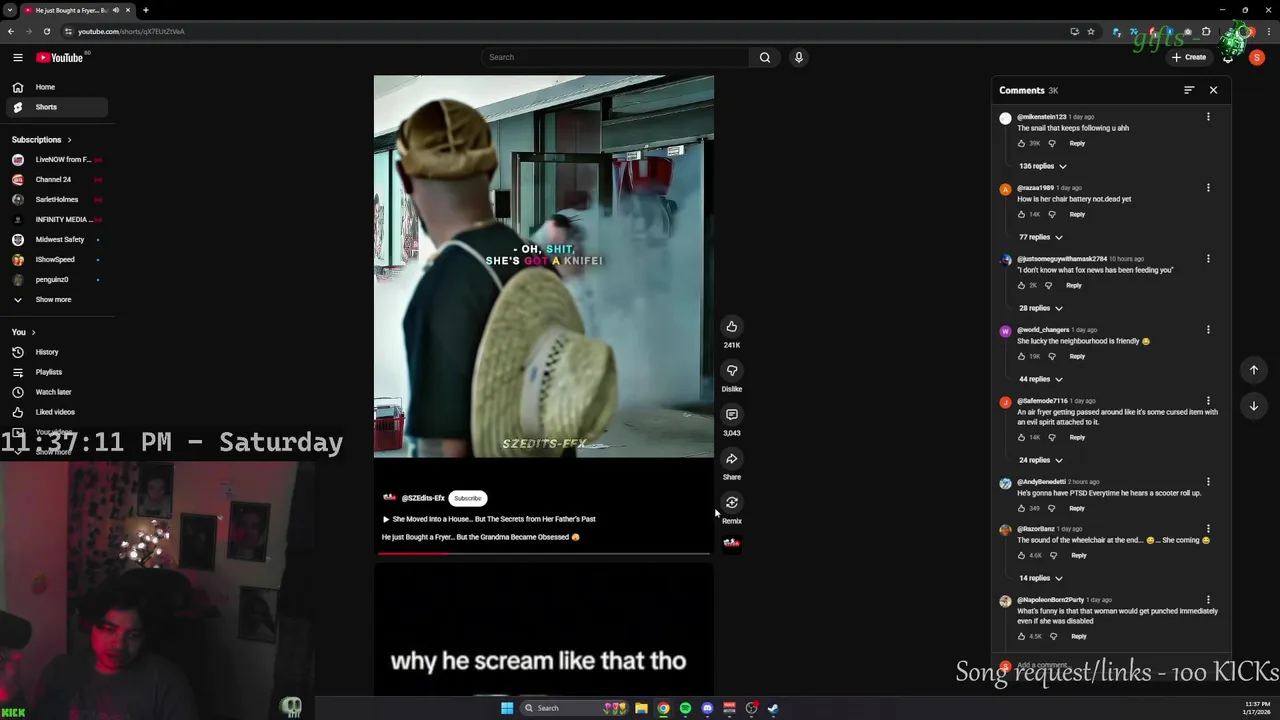Open Spotify from the taskbar
The height and width of the screenshot is (720, 1280).
click(685, 708)
